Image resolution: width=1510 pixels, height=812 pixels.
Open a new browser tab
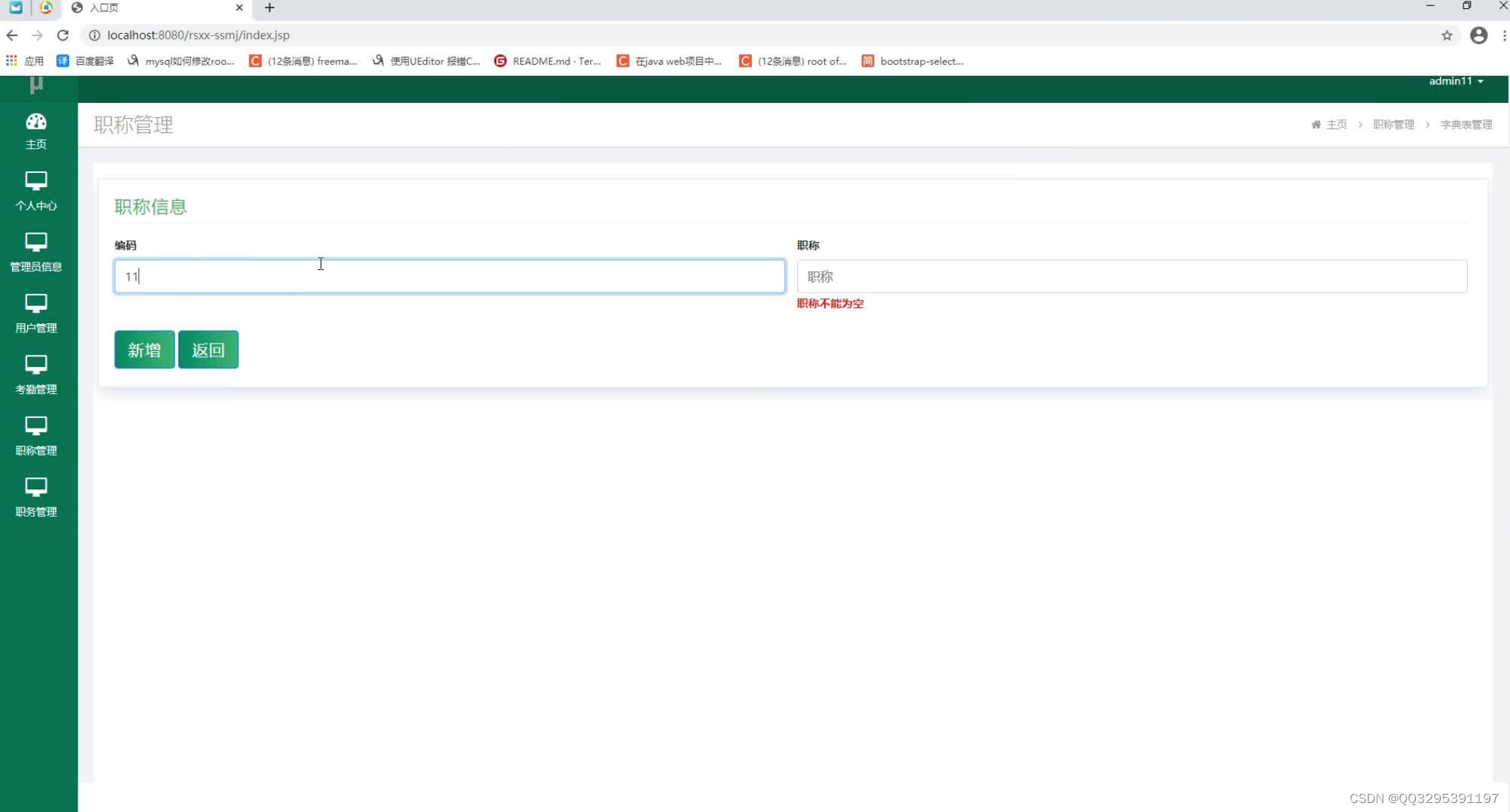click(x=269, y=8)
